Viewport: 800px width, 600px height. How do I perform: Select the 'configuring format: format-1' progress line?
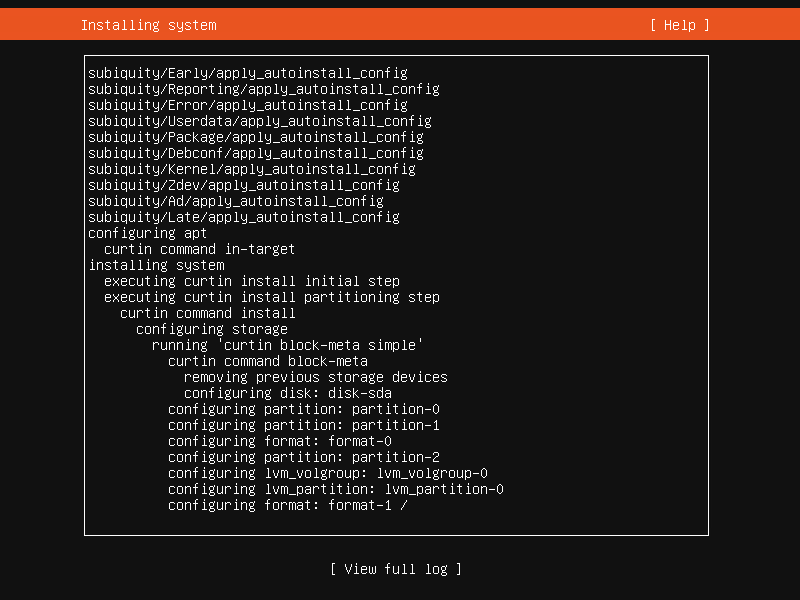(287, 505)
